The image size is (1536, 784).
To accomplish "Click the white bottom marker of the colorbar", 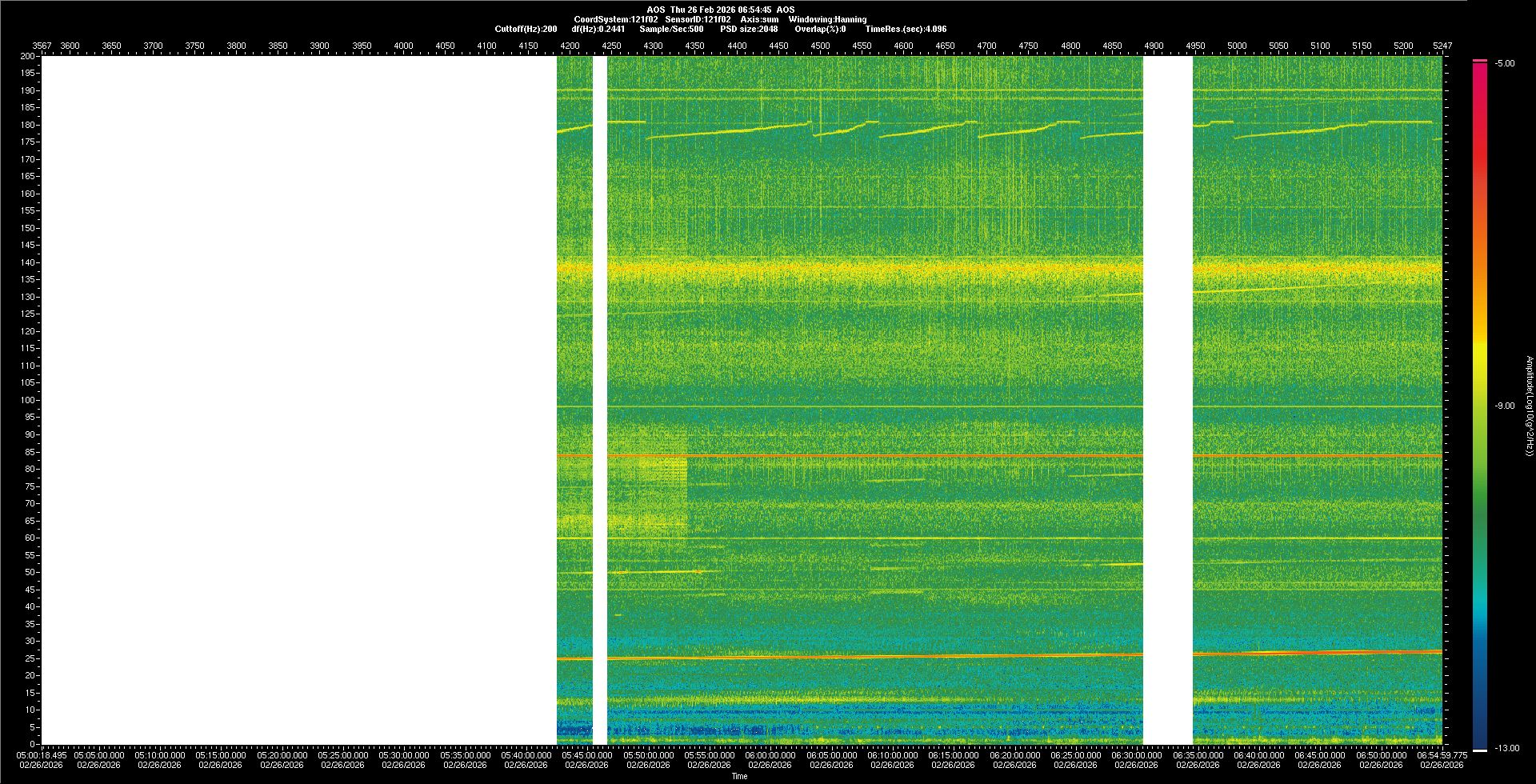I will pos(1480,750).
